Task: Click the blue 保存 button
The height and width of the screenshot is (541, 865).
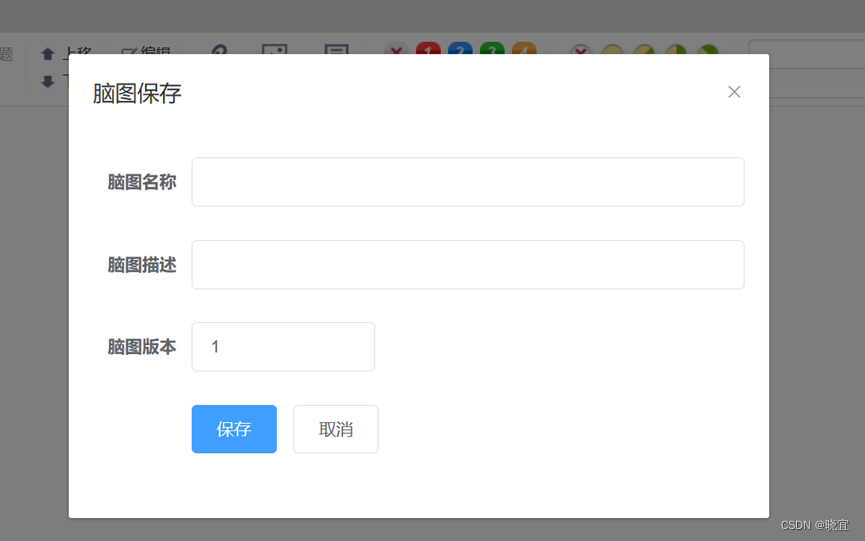Action: (x=234, y=429)
